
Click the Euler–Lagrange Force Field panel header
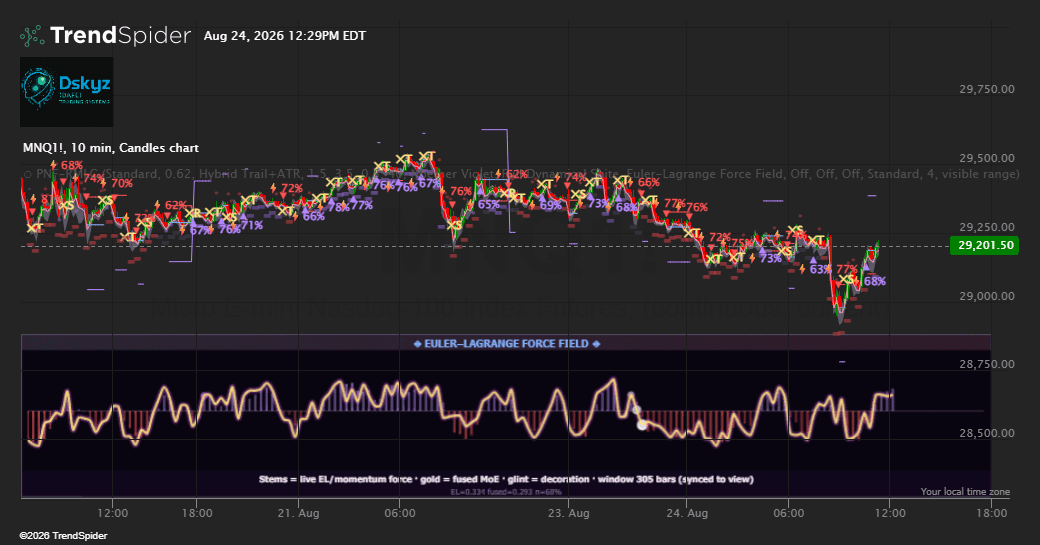click(506, 343)
